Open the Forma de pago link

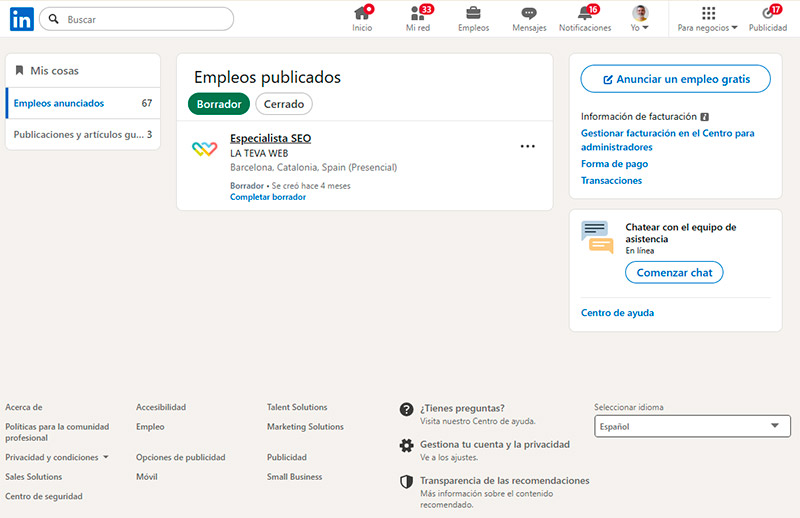pos(614,164)
